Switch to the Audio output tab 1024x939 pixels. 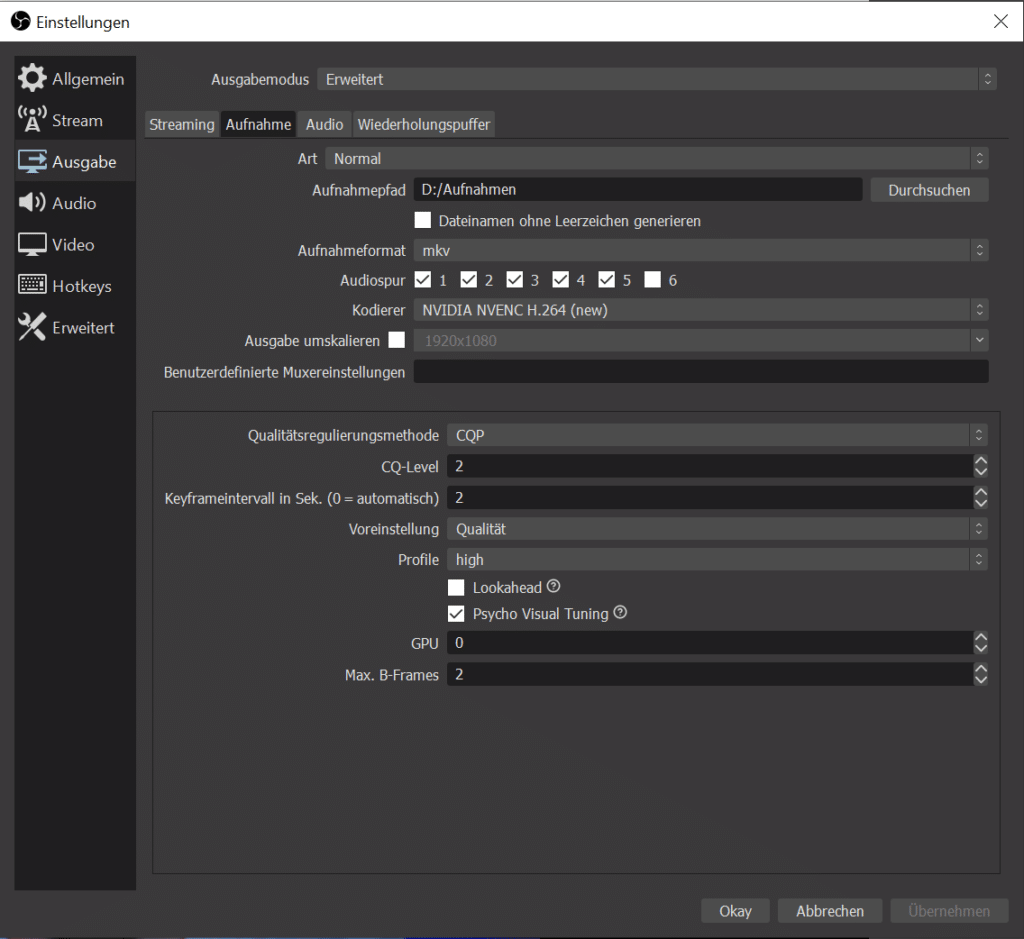pos(325,124)
